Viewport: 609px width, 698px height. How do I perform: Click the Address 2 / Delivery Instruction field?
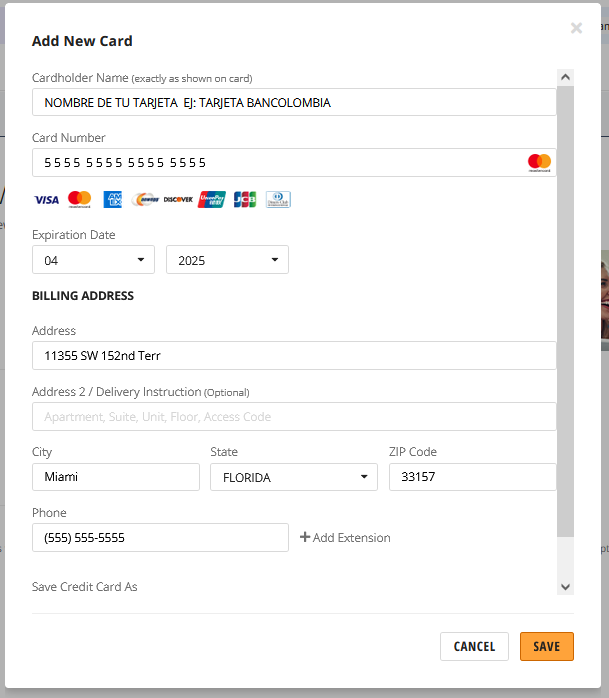pyautogui.click(x=294, y=416)
